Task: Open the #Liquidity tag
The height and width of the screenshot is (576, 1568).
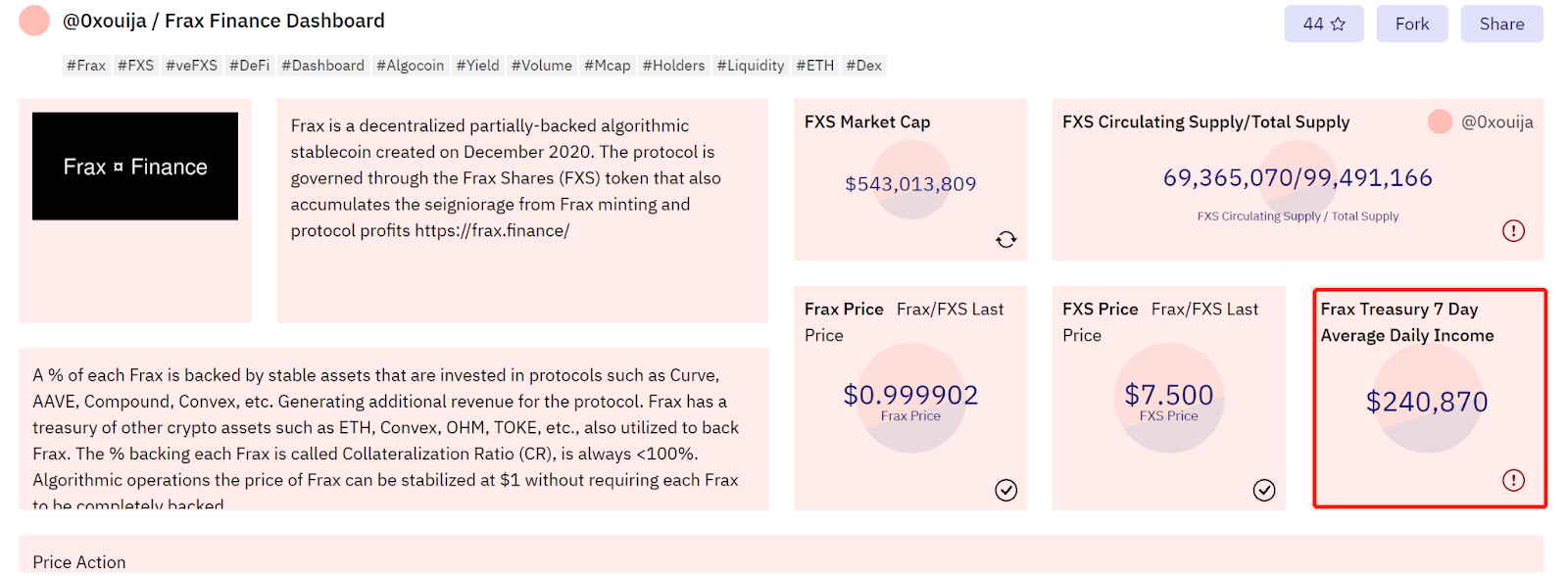Action: pos(750,66)
